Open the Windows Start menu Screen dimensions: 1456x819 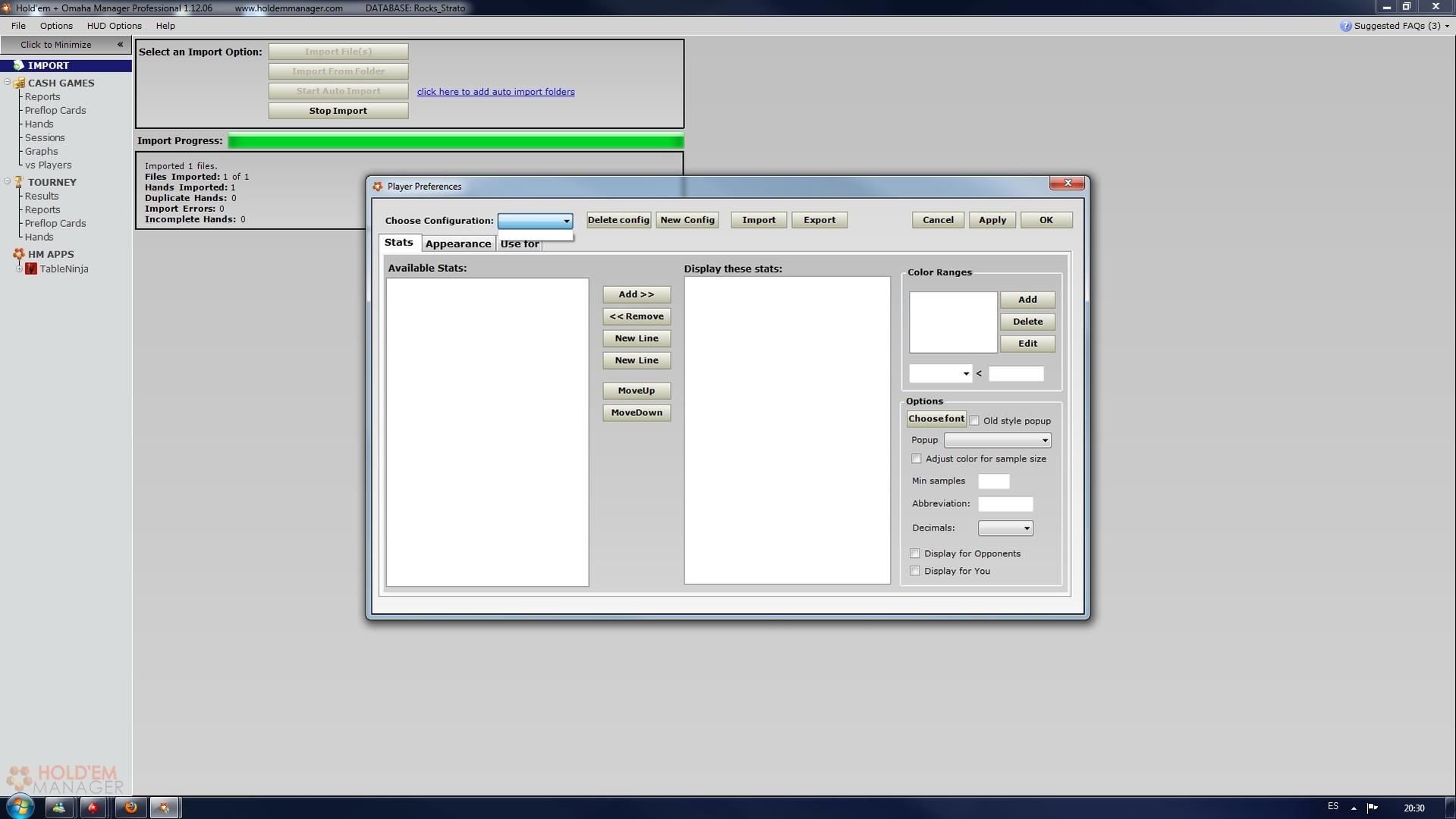20,807
